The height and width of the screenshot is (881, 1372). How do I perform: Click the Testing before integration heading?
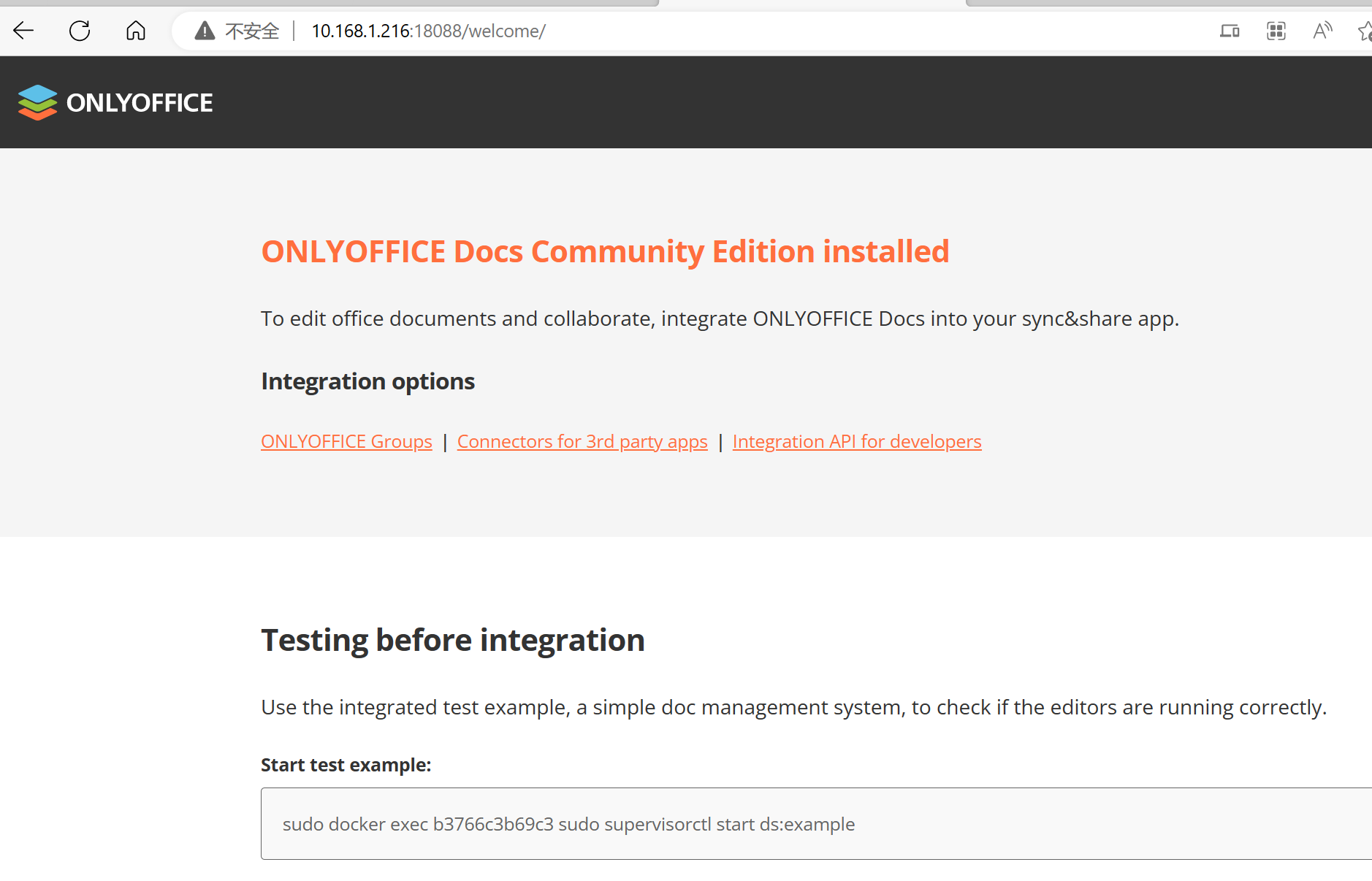pos(452,640)
